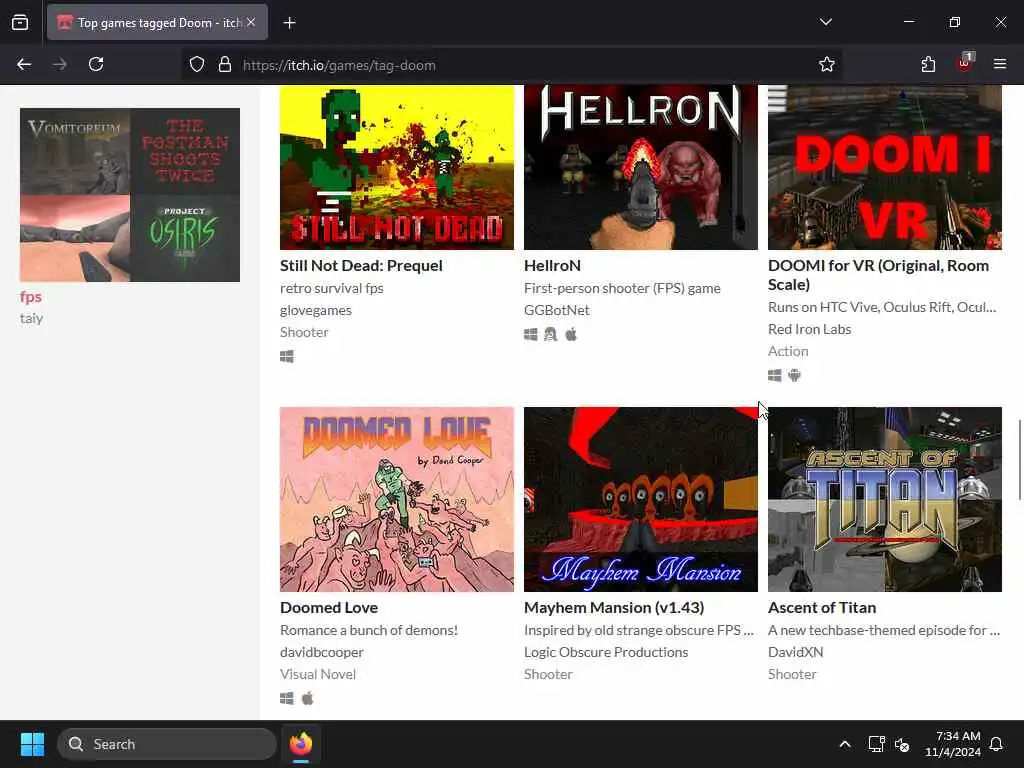Click the Windows icon under DOOMI for VR
Viewport: 1024px width, 768px height.
coord(775,376)
